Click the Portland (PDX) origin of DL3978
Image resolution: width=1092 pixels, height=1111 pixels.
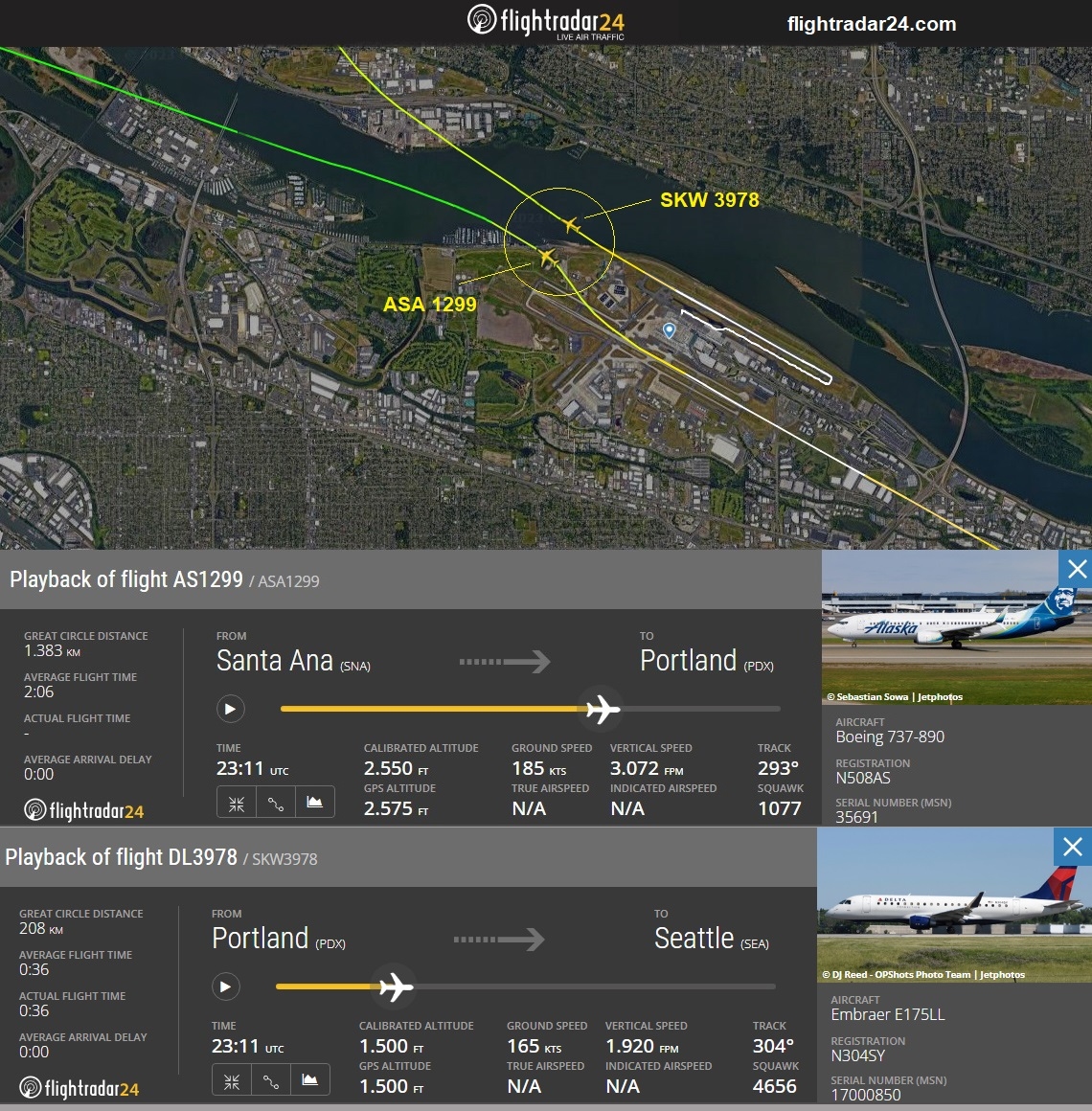(x=279, y=938)
